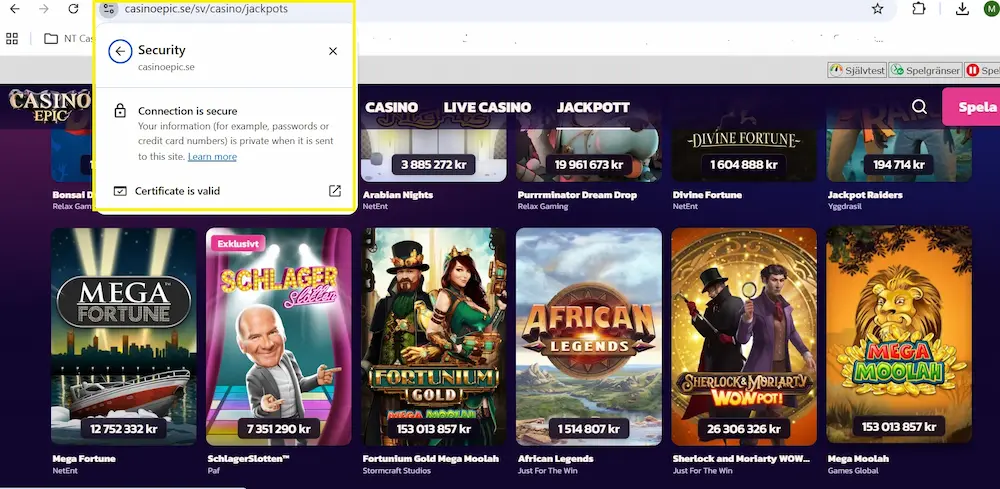Click the 19 961 673 kr jackpot amount
The image size is (1000, 489).
point(589,164)
